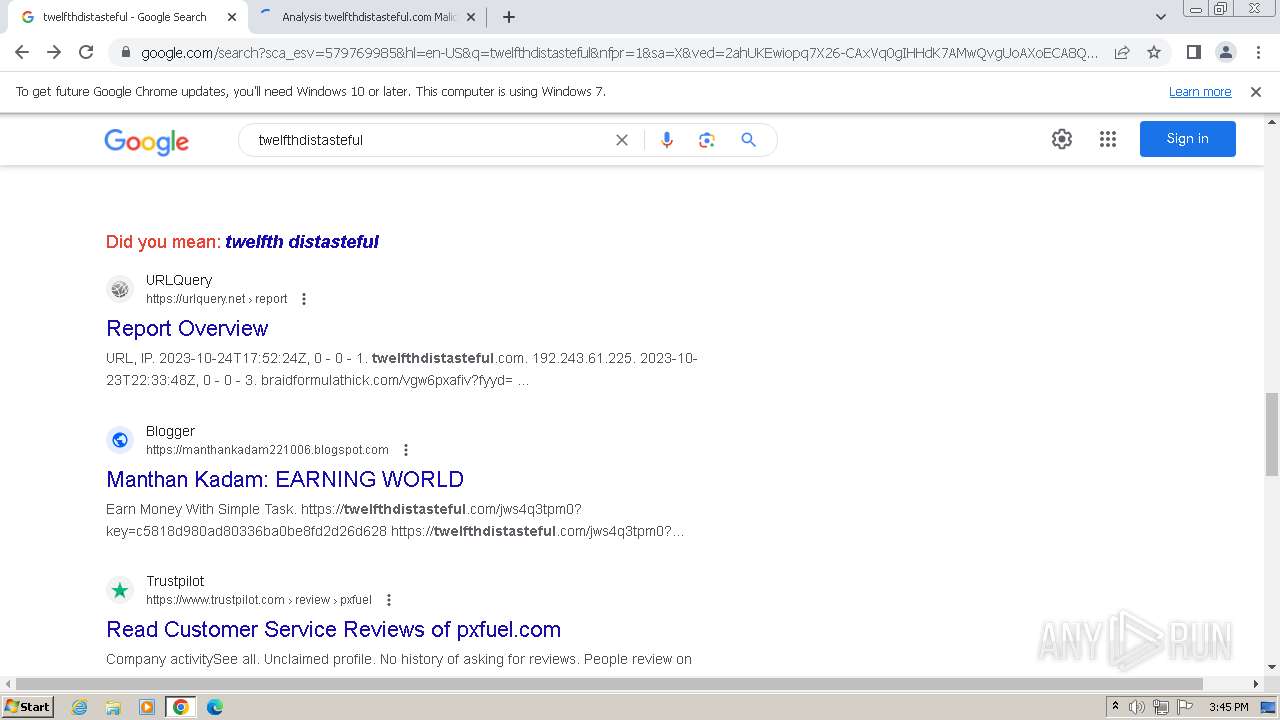Screen dimensions: 1280x720
Task: Open Internet Explorer from taskbar
Action: pos(80,707)
